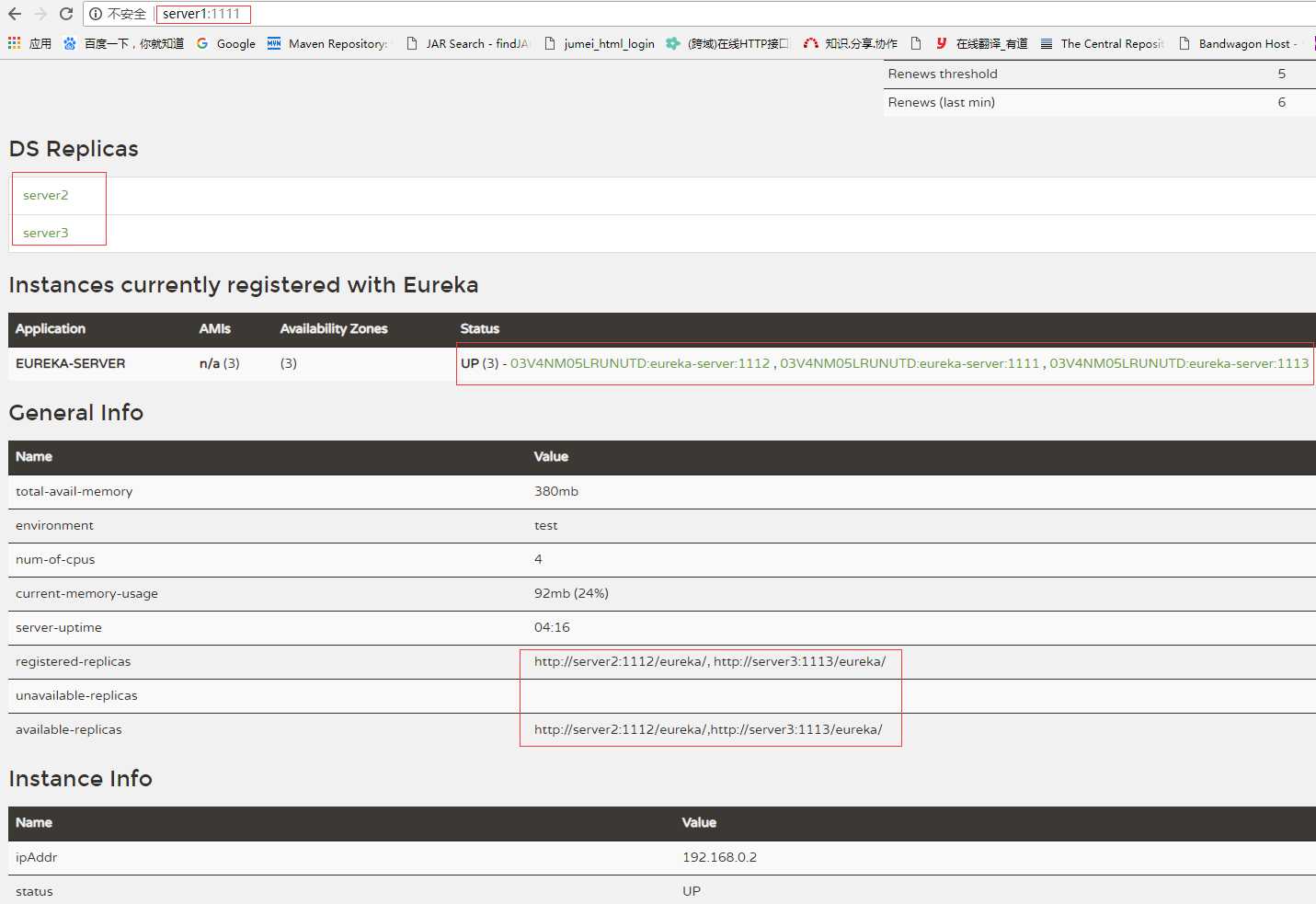
Task: Reload the page with refresh icon
Action: [66, 14]
